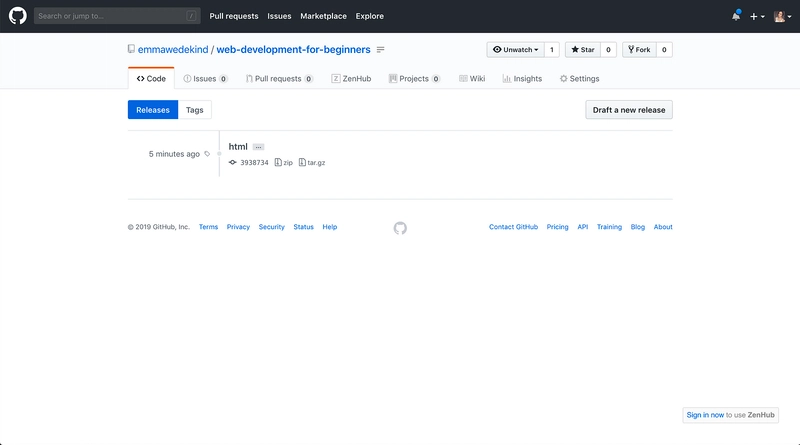Open the notifications bell

tap(736, 16)
